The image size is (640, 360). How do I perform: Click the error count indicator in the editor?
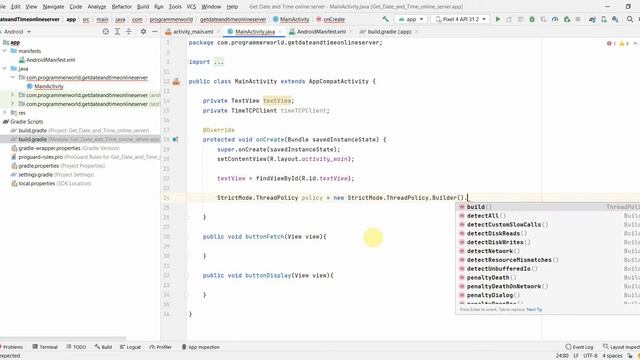(x=611, y=43)
